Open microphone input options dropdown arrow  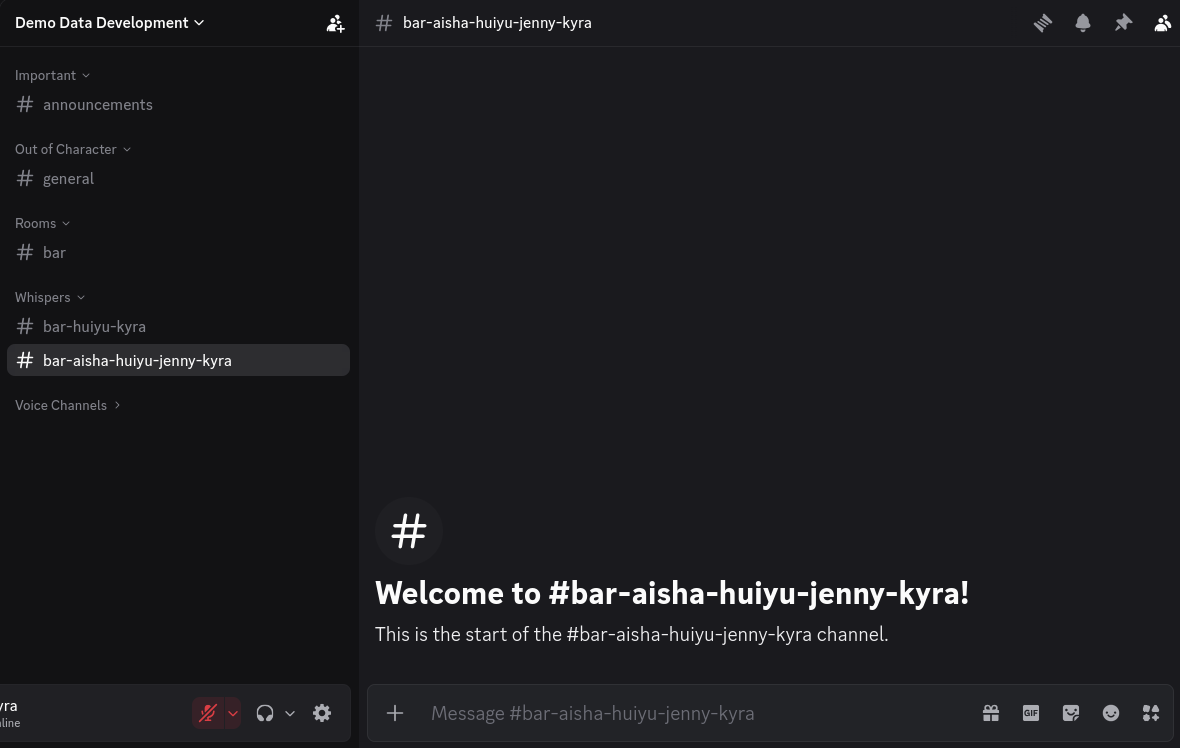[233, 713]
